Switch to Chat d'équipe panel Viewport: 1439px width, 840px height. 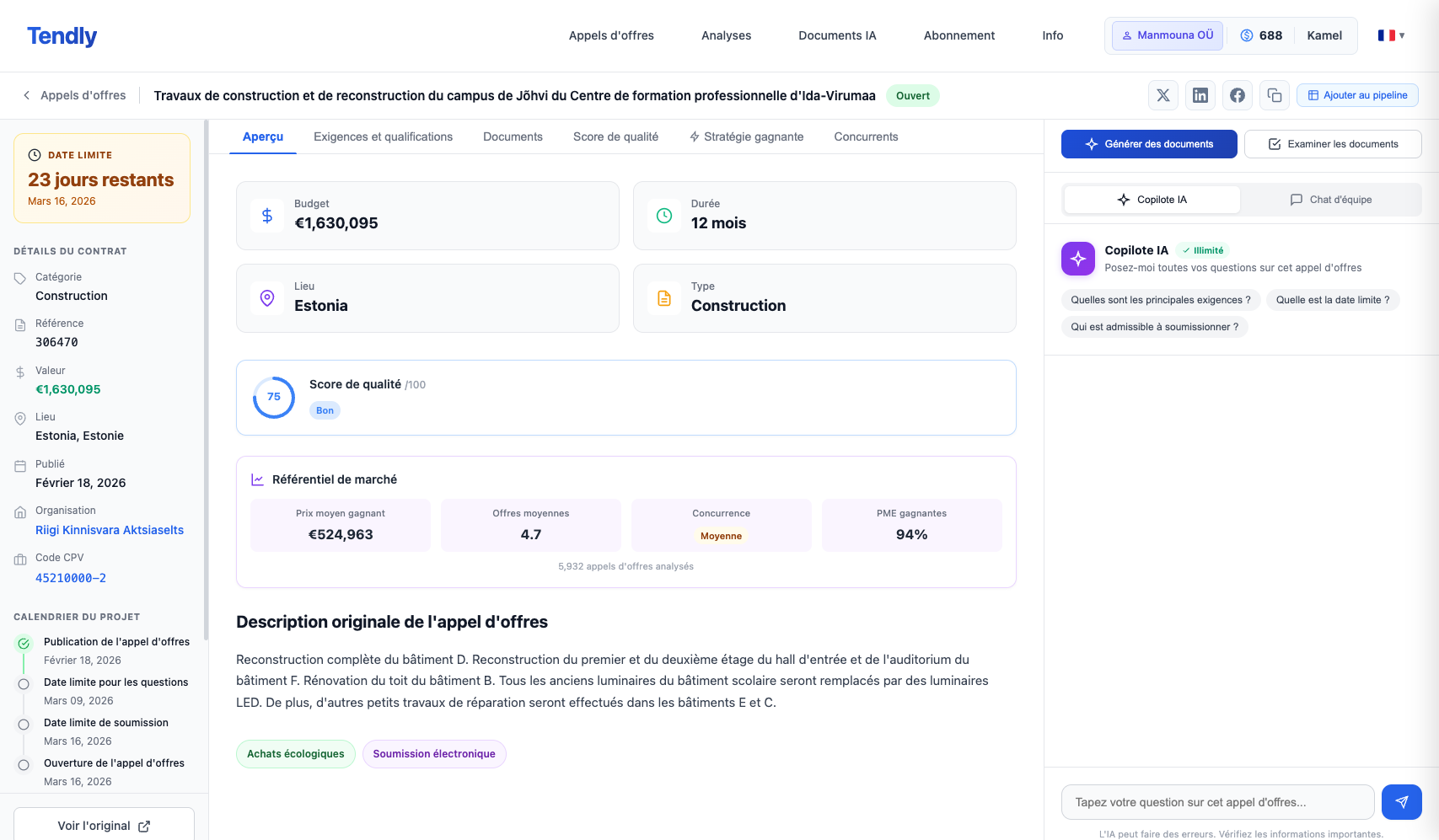coord(1332,200)
